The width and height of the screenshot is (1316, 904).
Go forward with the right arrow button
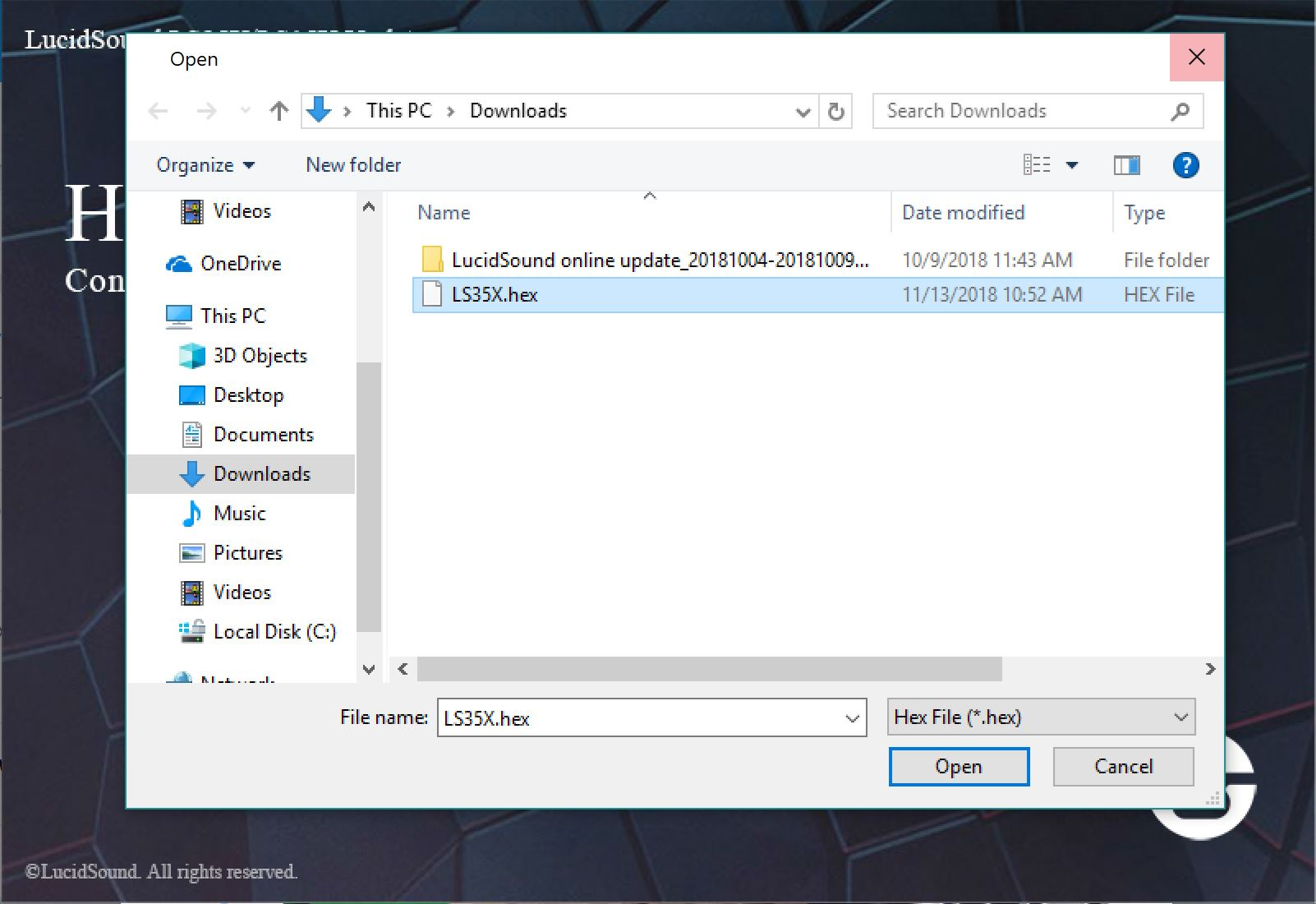pos(206,111)
